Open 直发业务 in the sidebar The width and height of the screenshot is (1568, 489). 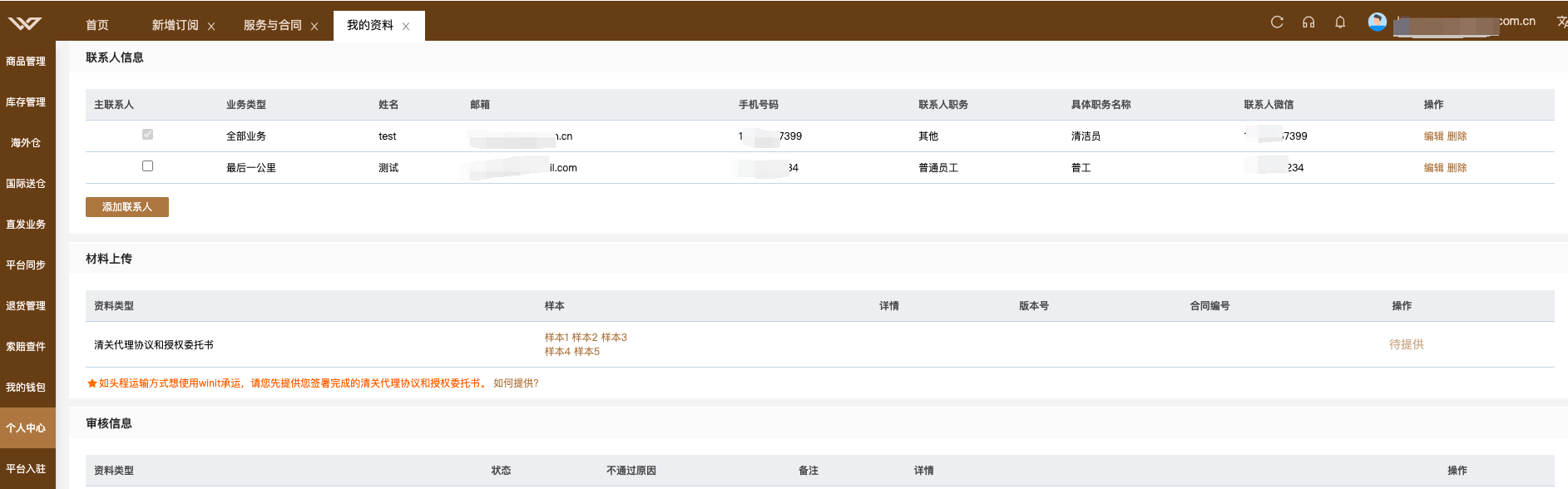[x=26, y=225]
